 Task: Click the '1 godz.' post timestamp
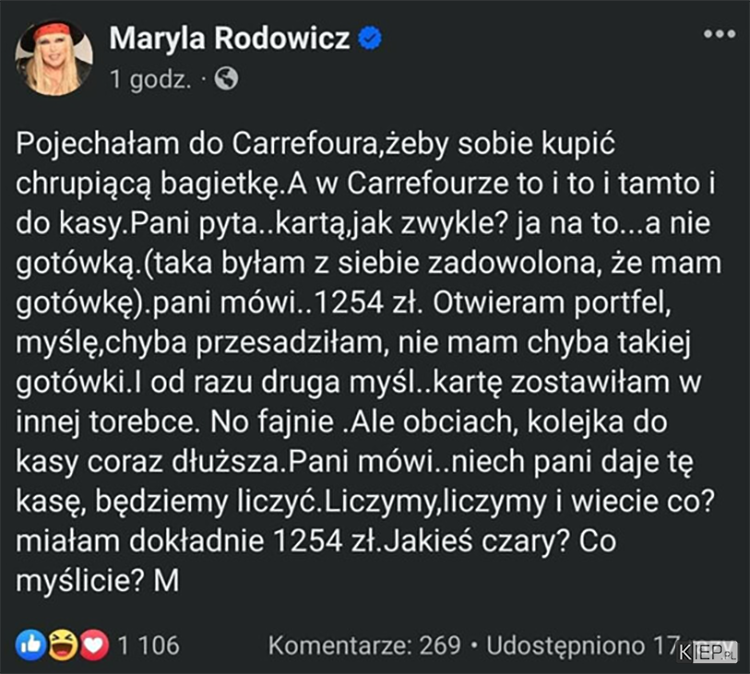(151, 79)
